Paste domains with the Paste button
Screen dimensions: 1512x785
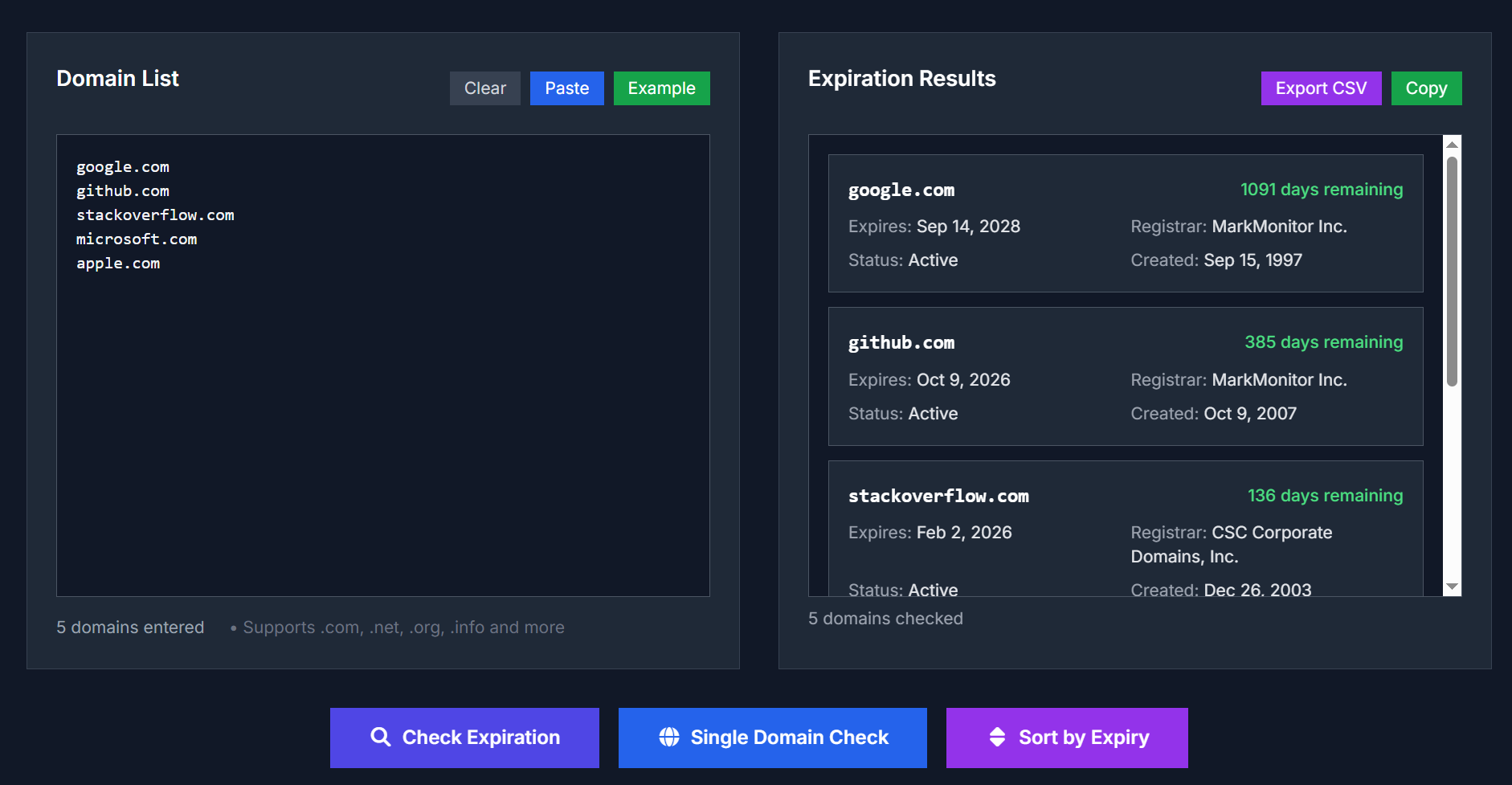click(567, 88)
